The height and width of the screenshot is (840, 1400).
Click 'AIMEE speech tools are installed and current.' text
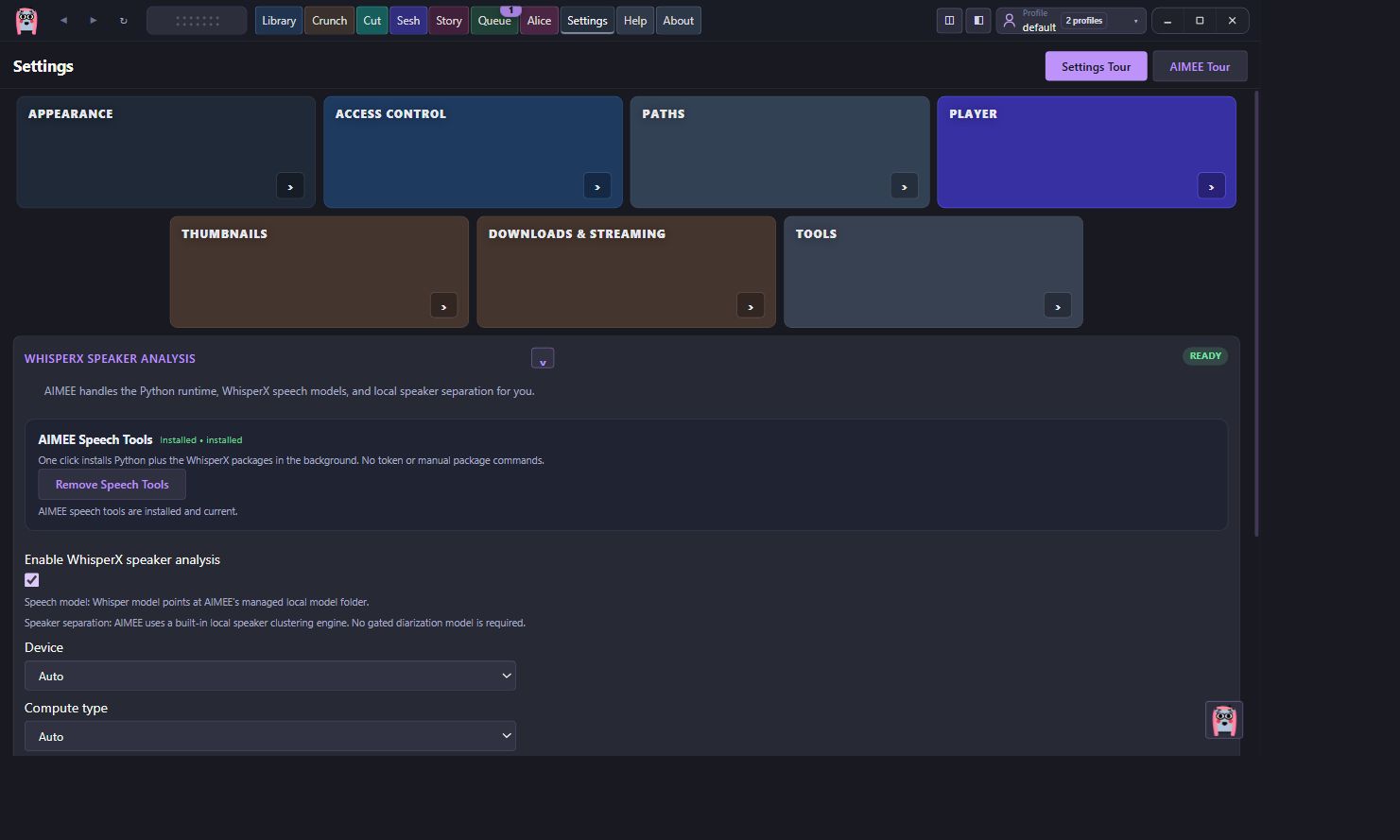click(x=138, y=511)
